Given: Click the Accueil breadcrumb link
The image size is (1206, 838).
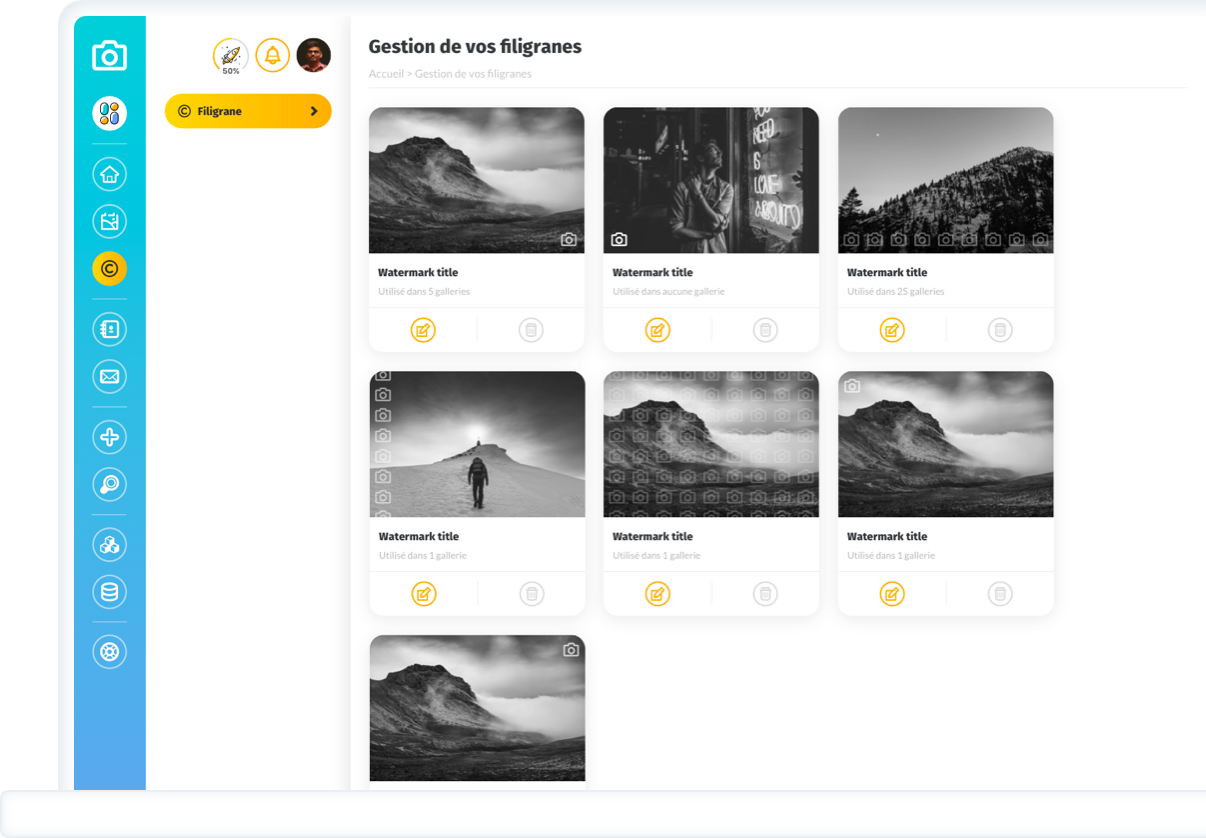Looking at the screenshot, I should (386, 74).
